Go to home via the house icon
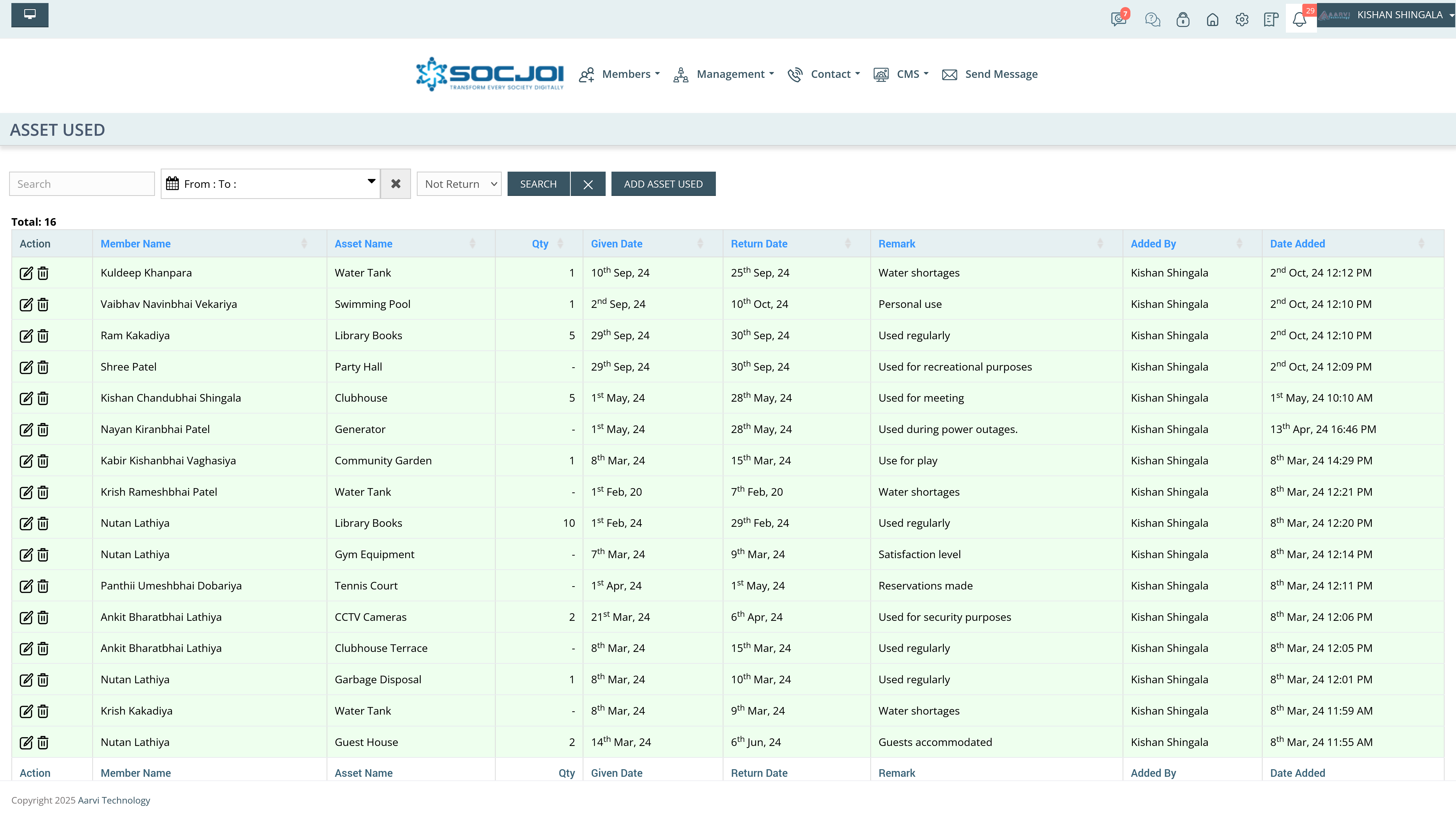Image resolution: width=1456 pixels, height=819 pixels. 1212,20
